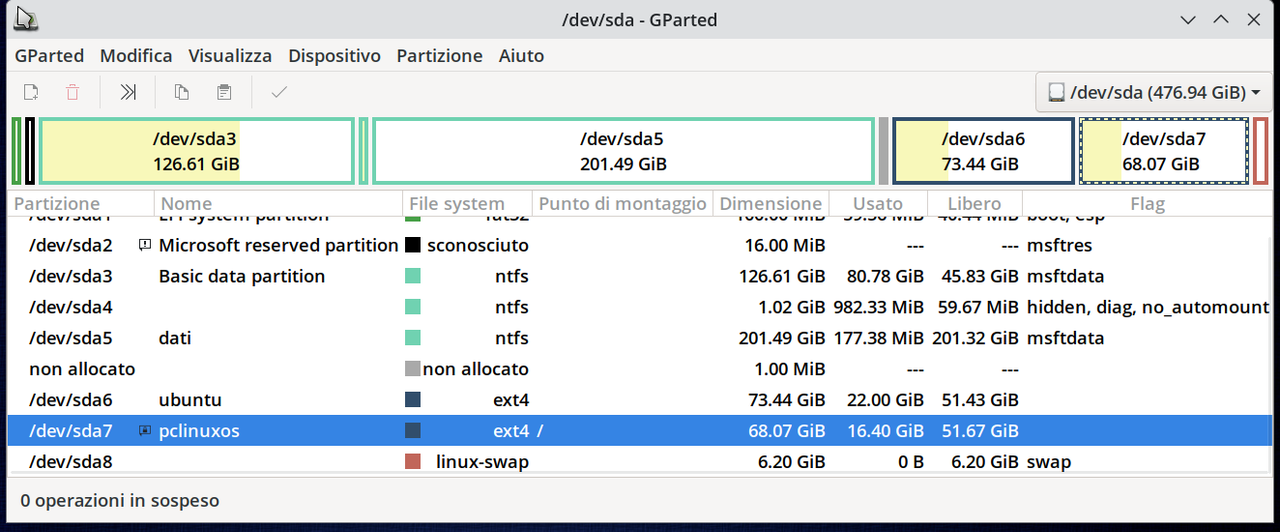The image size is (1280, 532).
Task: Click the info icon next to /dev/sda2
Action: 145,245
